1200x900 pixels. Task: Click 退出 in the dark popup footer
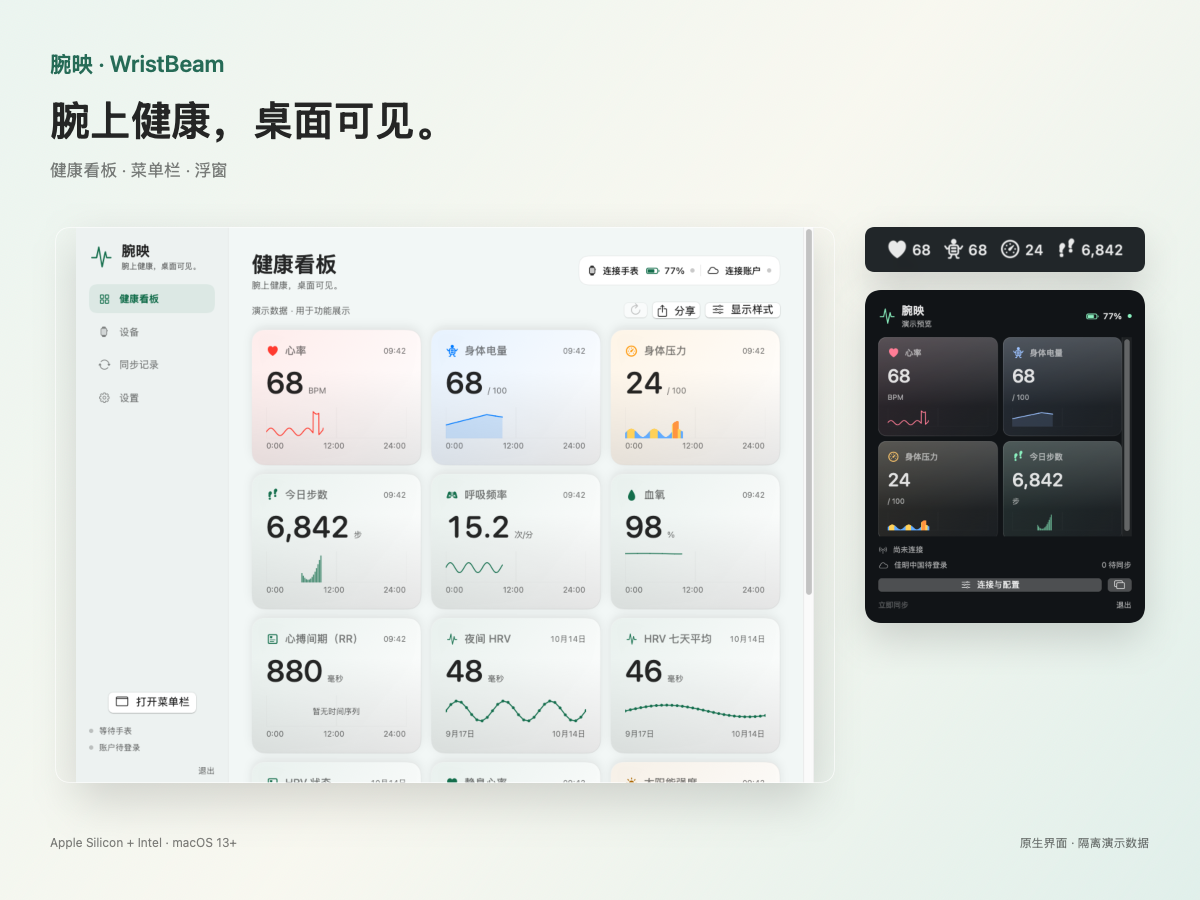point(1124,605)
